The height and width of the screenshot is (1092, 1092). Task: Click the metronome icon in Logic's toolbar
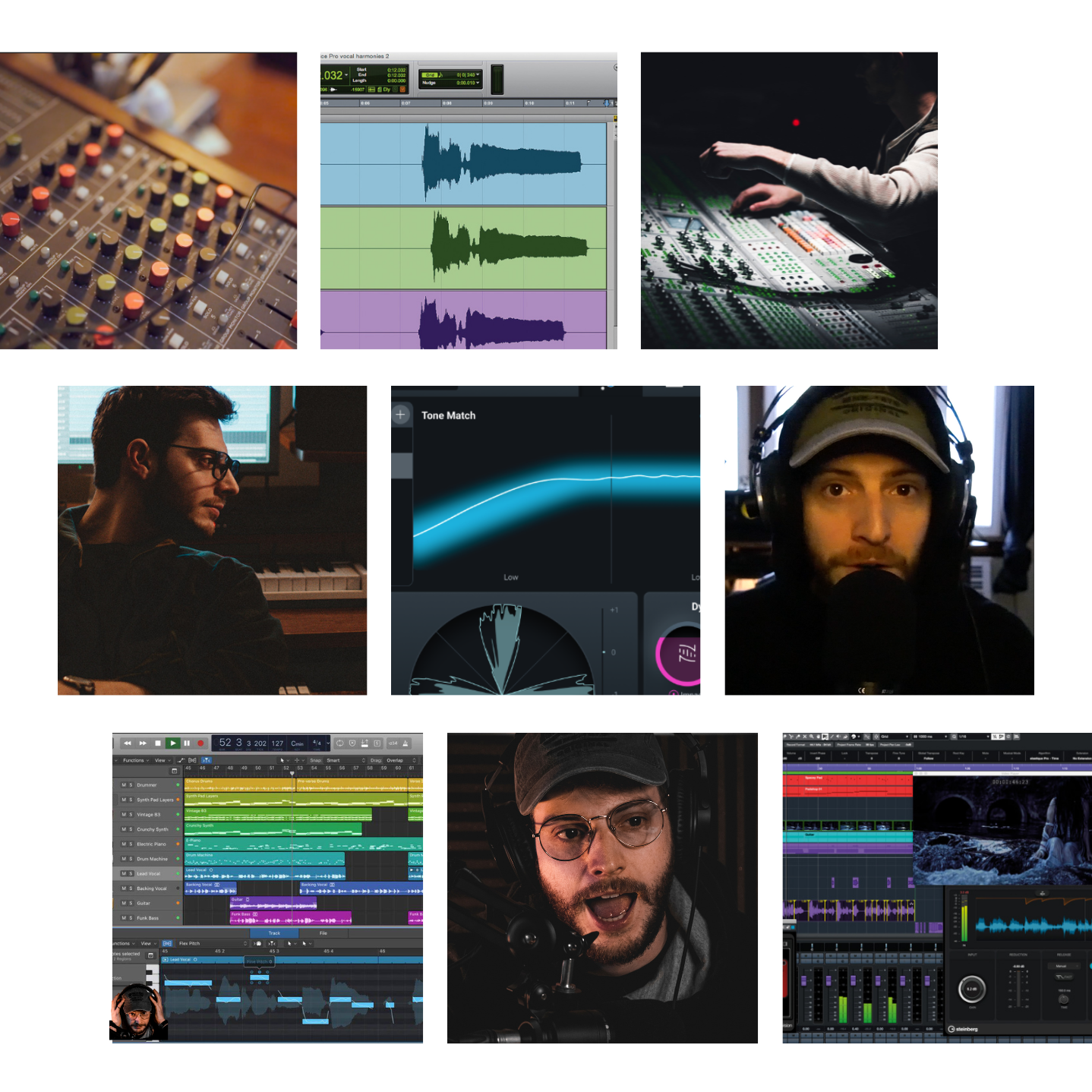coord(404,743)
